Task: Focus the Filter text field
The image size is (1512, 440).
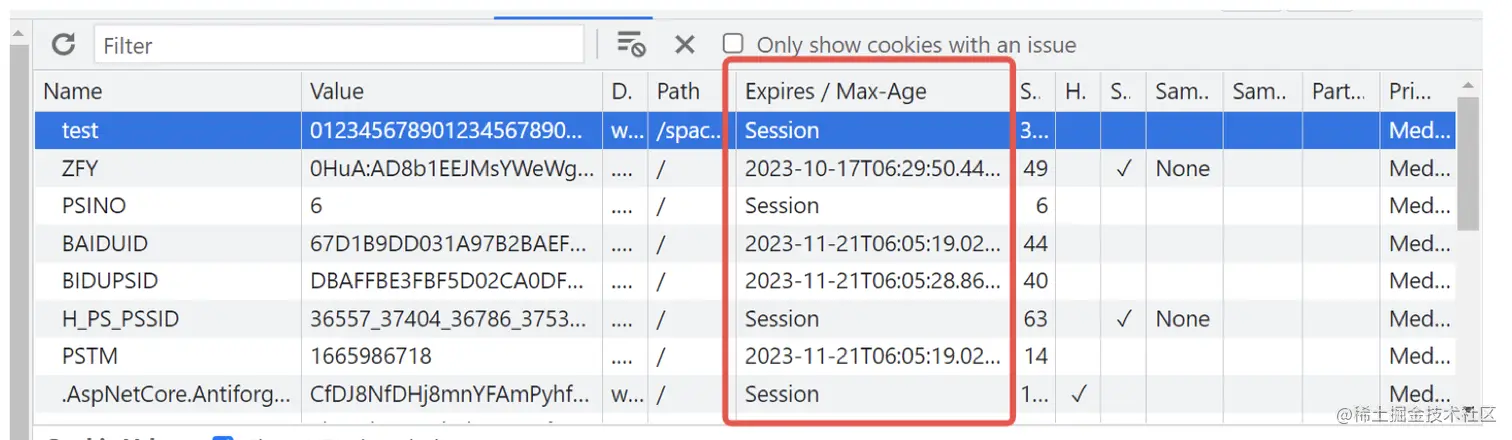Action: pyautogui.click(x=338, y=45)
